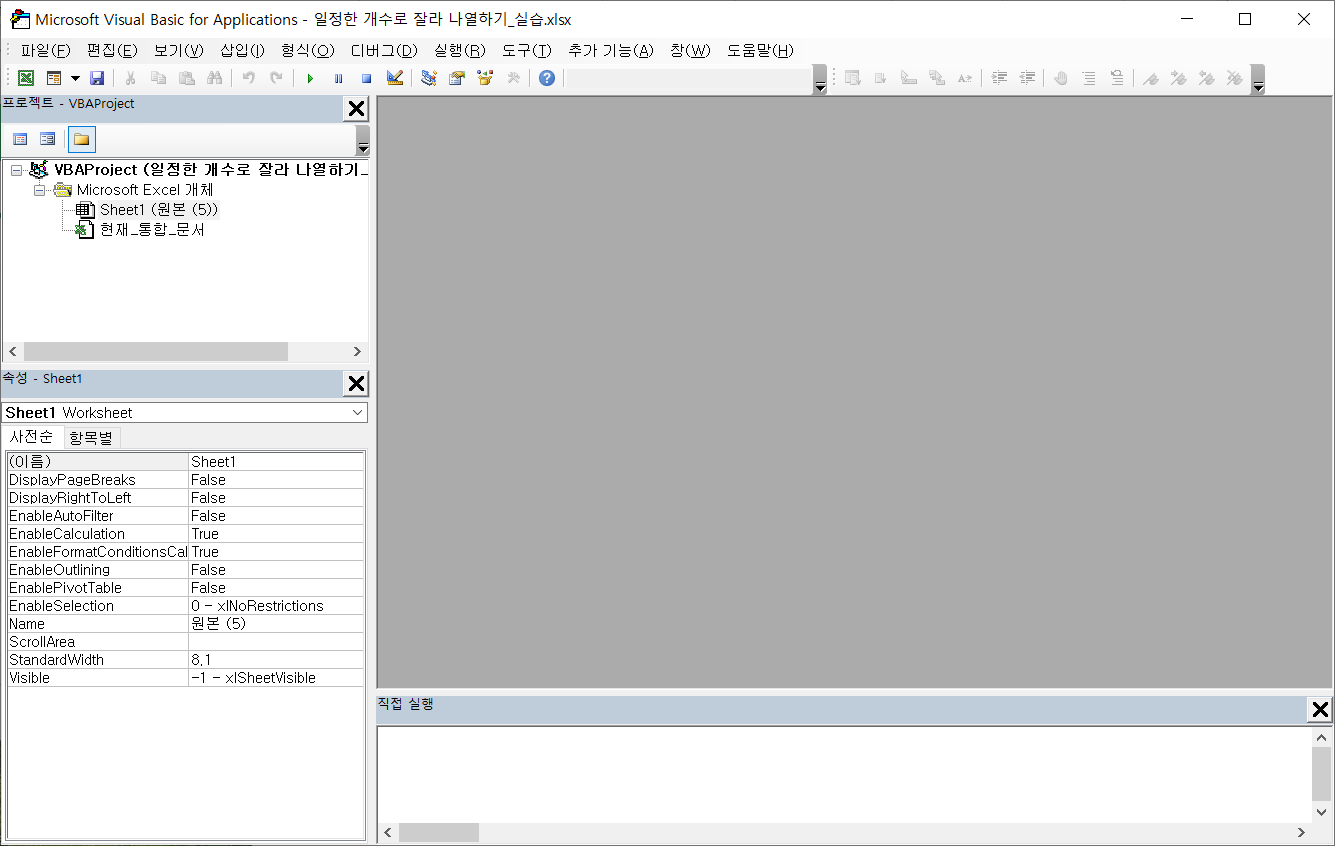Image resolution: width=1335 pixels, height=846 pixels.
Task: Open the 디버그(D) menu
Action: (x=384, y=50)
